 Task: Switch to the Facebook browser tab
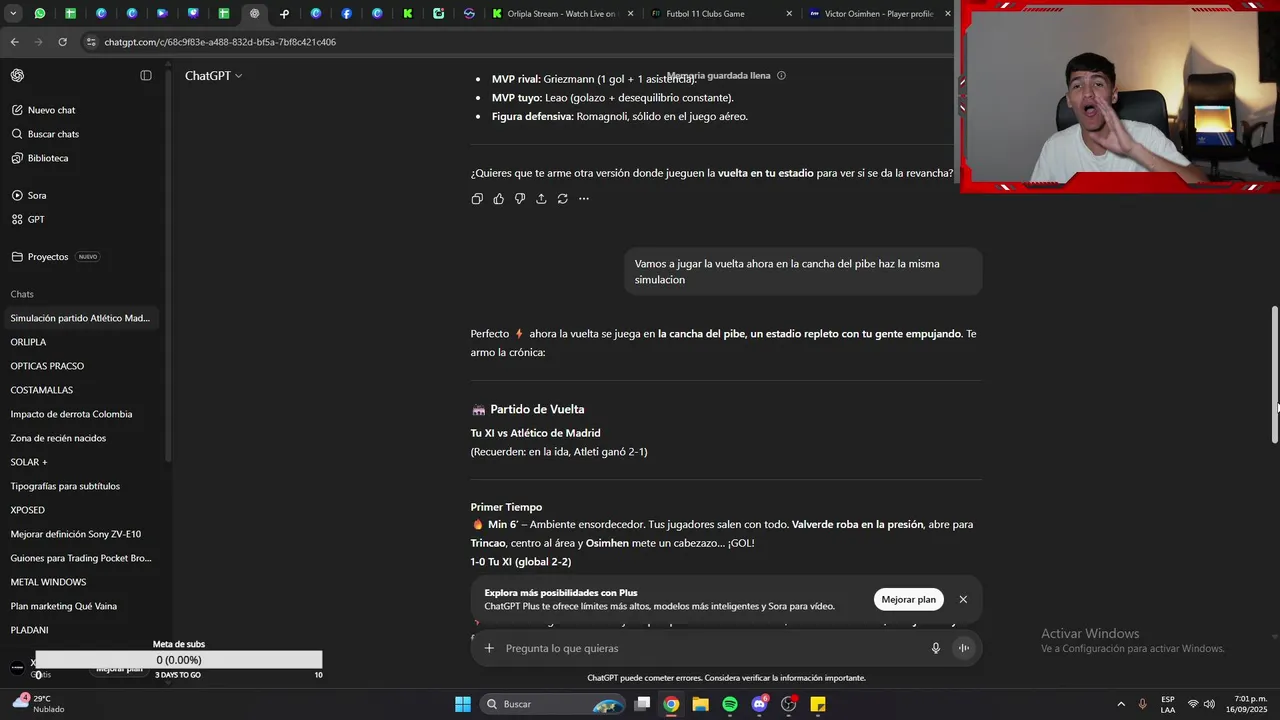click(346, 14)
